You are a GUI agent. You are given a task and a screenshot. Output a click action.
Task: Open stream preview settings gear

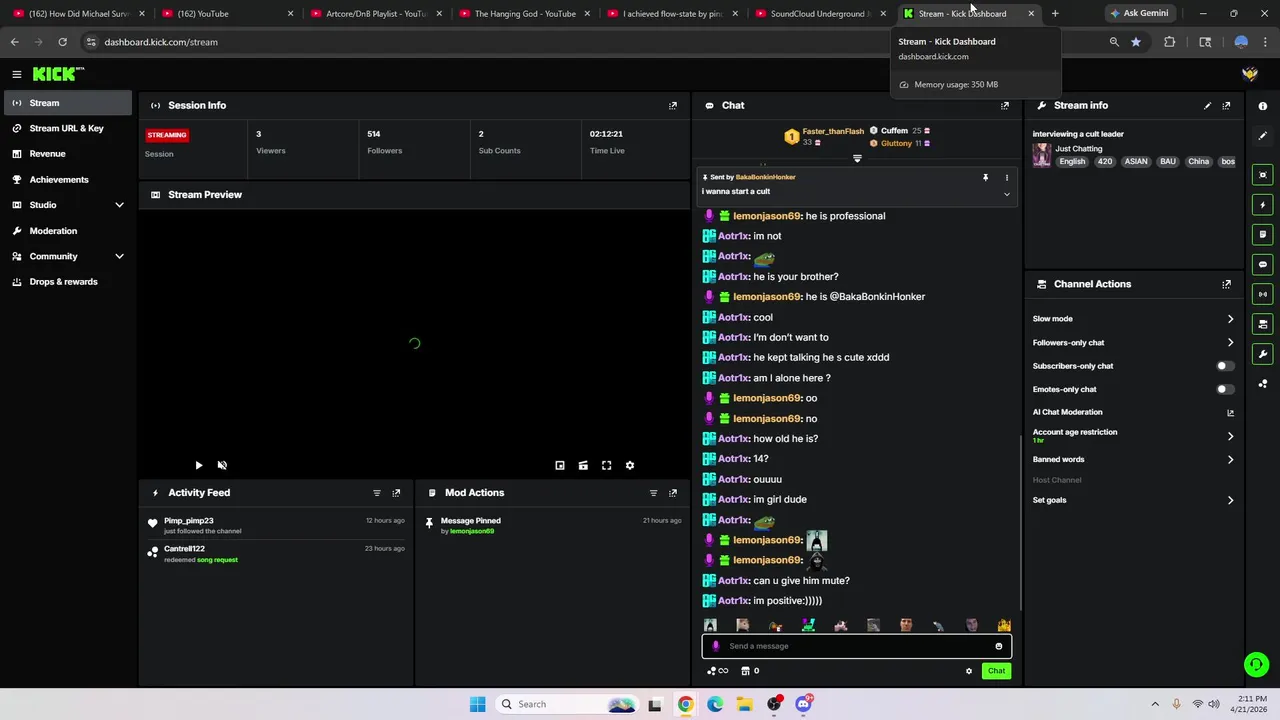click(x=630, y=465)
